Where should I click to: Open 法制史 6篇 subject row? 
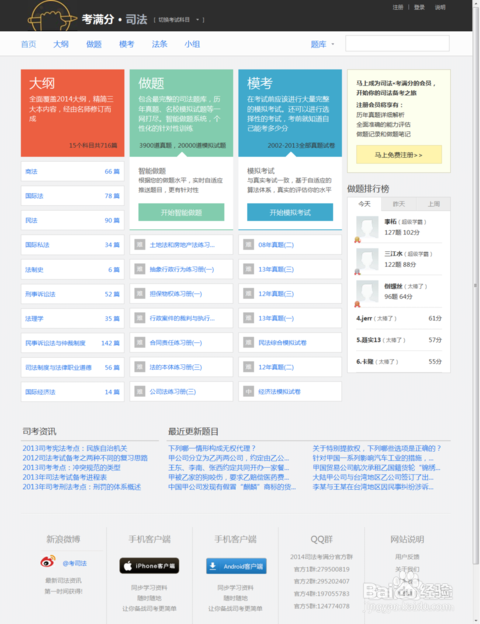[72, 269]
